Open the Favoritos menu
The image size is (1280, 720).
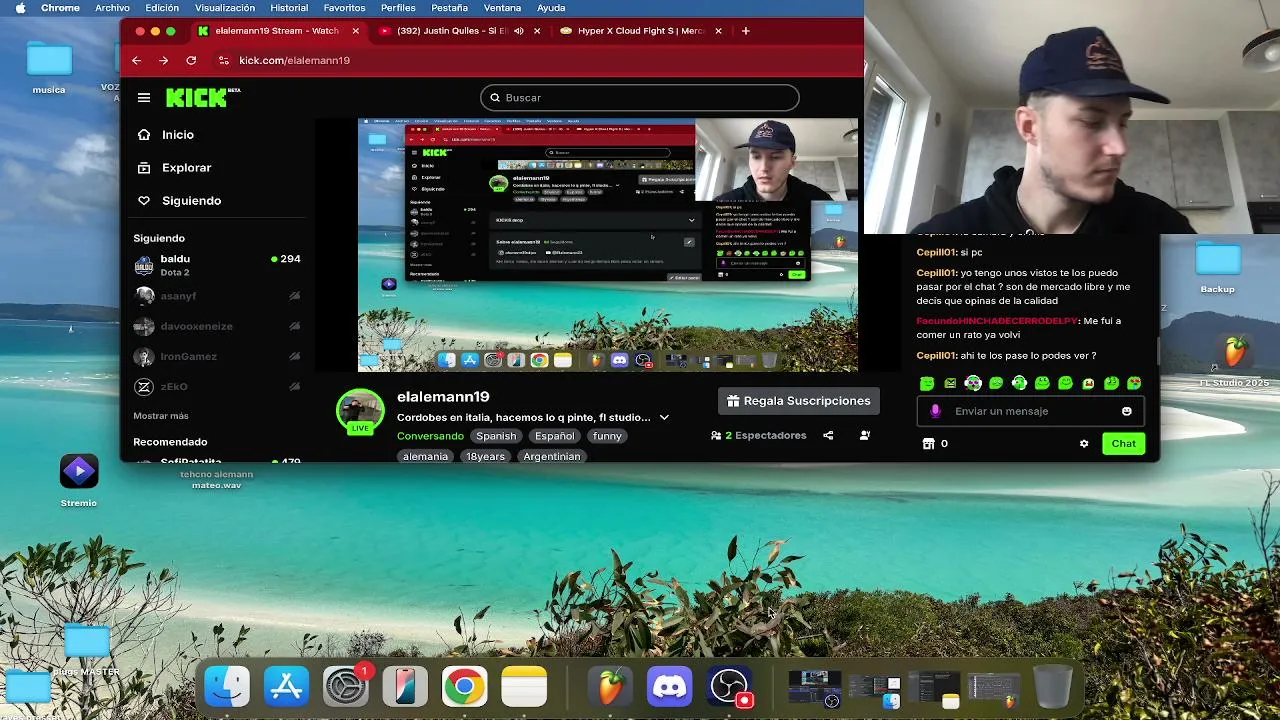pyautogui.click(x=344, y=8)
